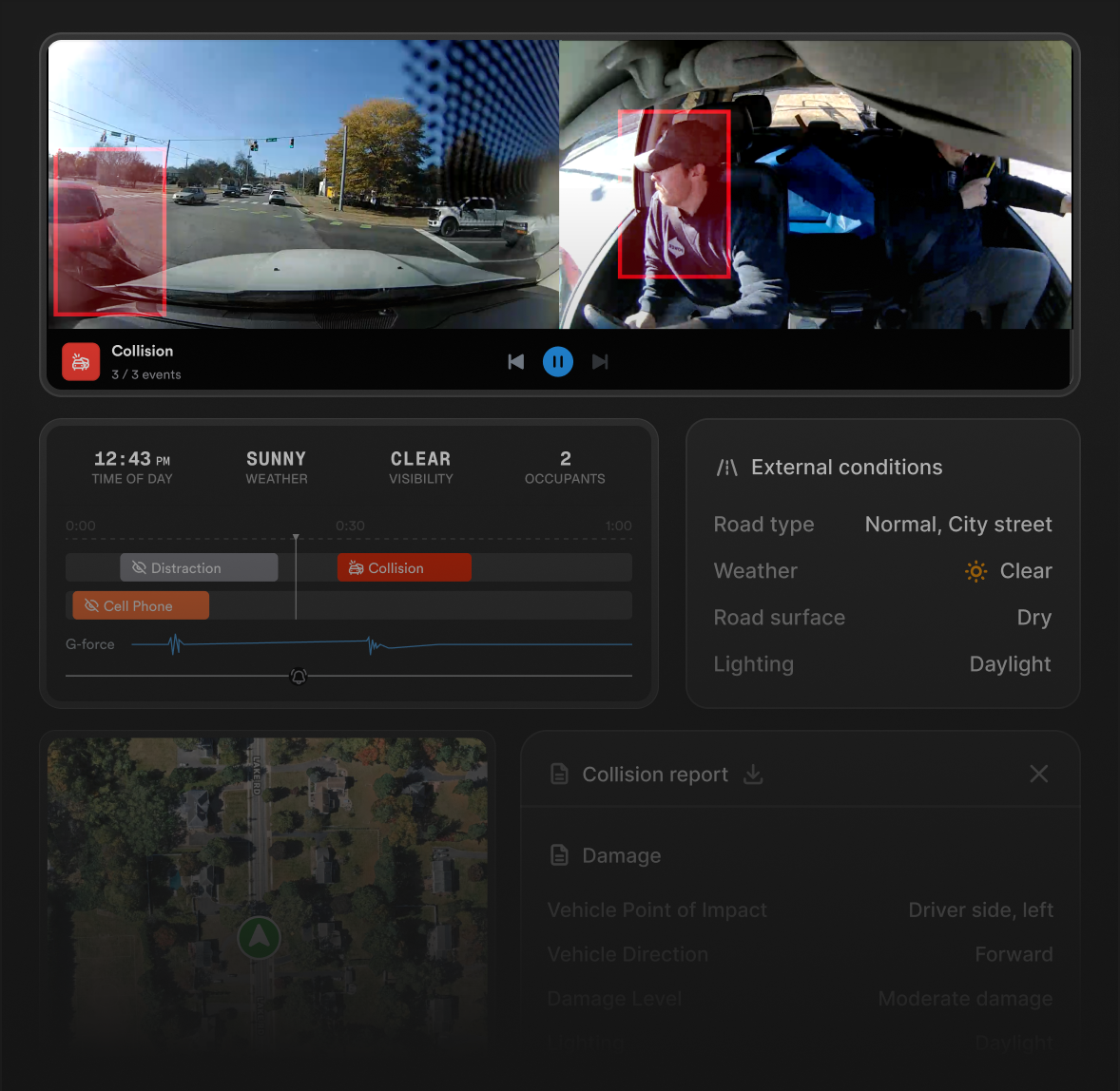
Task: Click the 2 occupants value
Action: (565, 458)
